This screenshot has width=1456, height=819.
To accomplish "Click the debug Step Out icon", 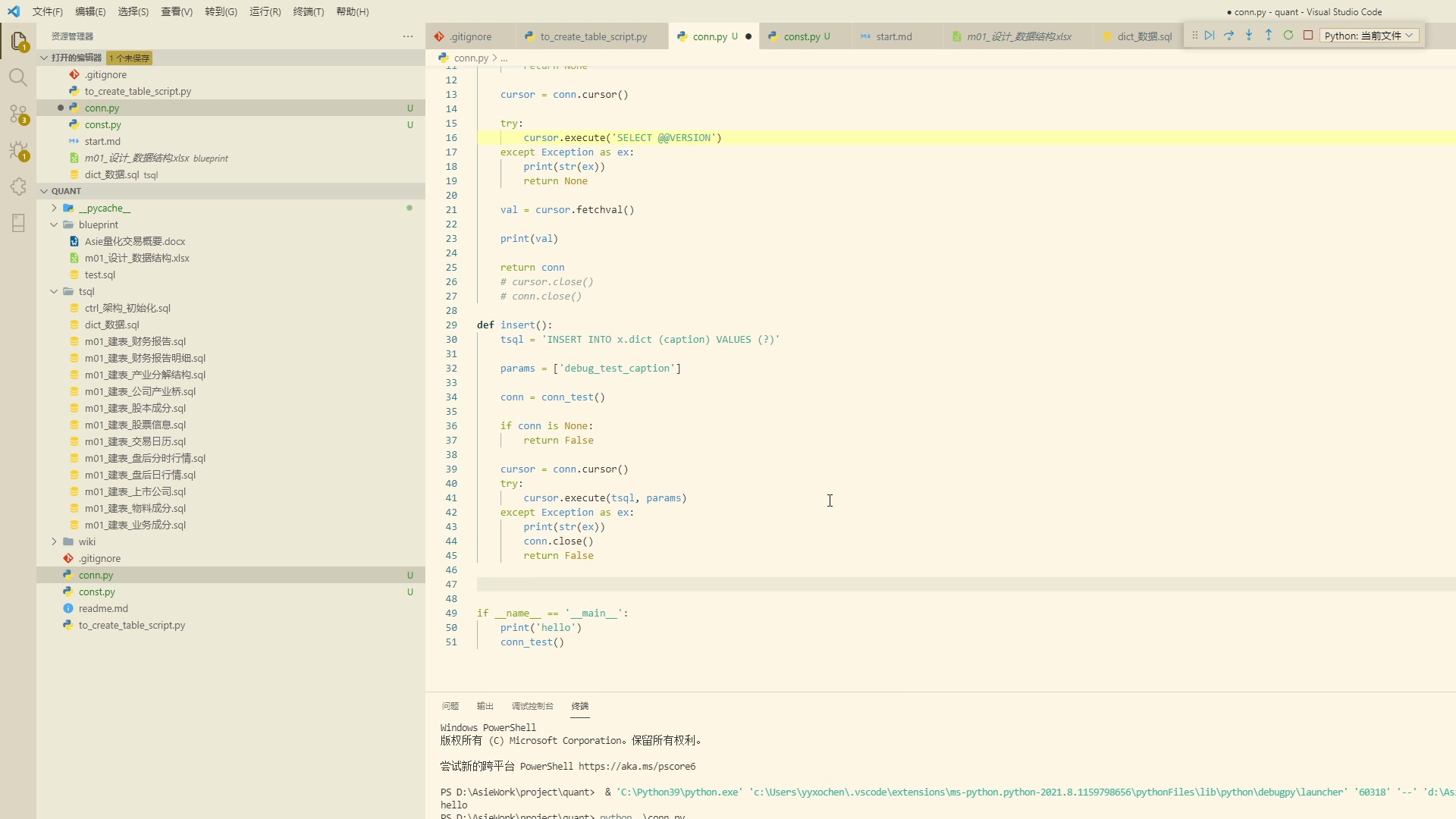I will point(1269,36).
